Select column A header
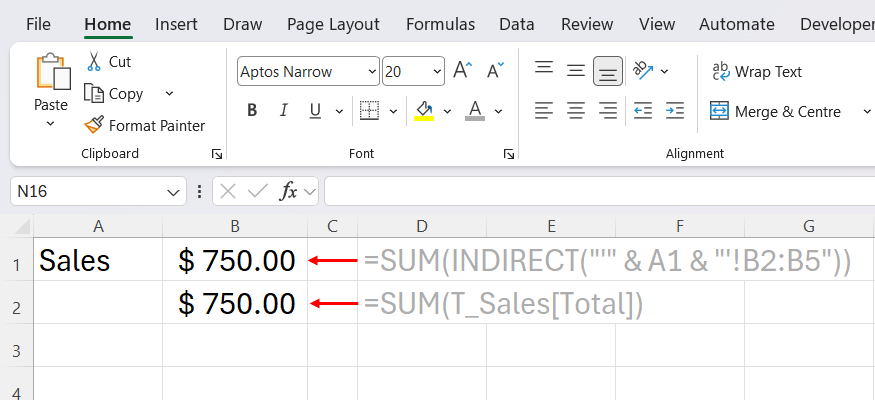The height and width of the screenshot is (400, 875). [98, 225]
